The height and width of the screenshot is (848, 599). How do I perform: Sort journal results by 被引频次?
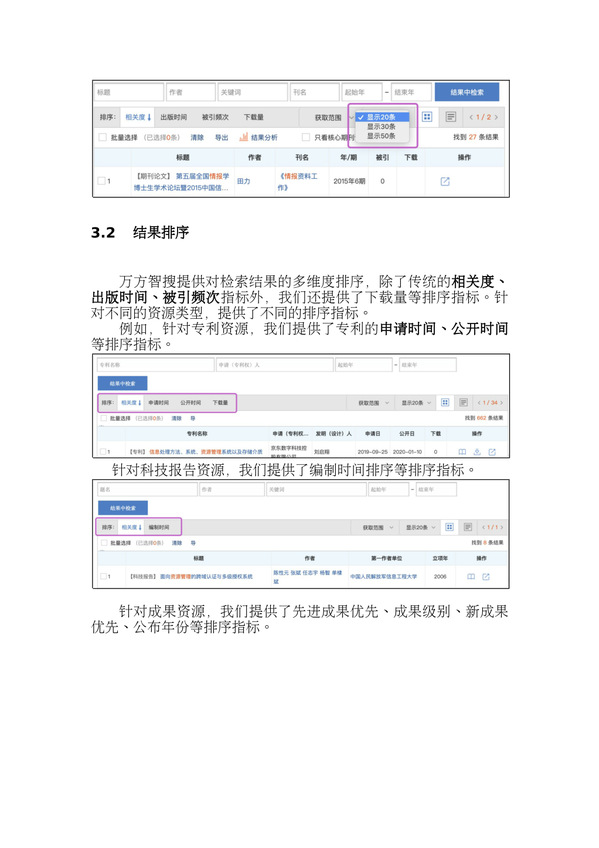(x=215, y=117)
